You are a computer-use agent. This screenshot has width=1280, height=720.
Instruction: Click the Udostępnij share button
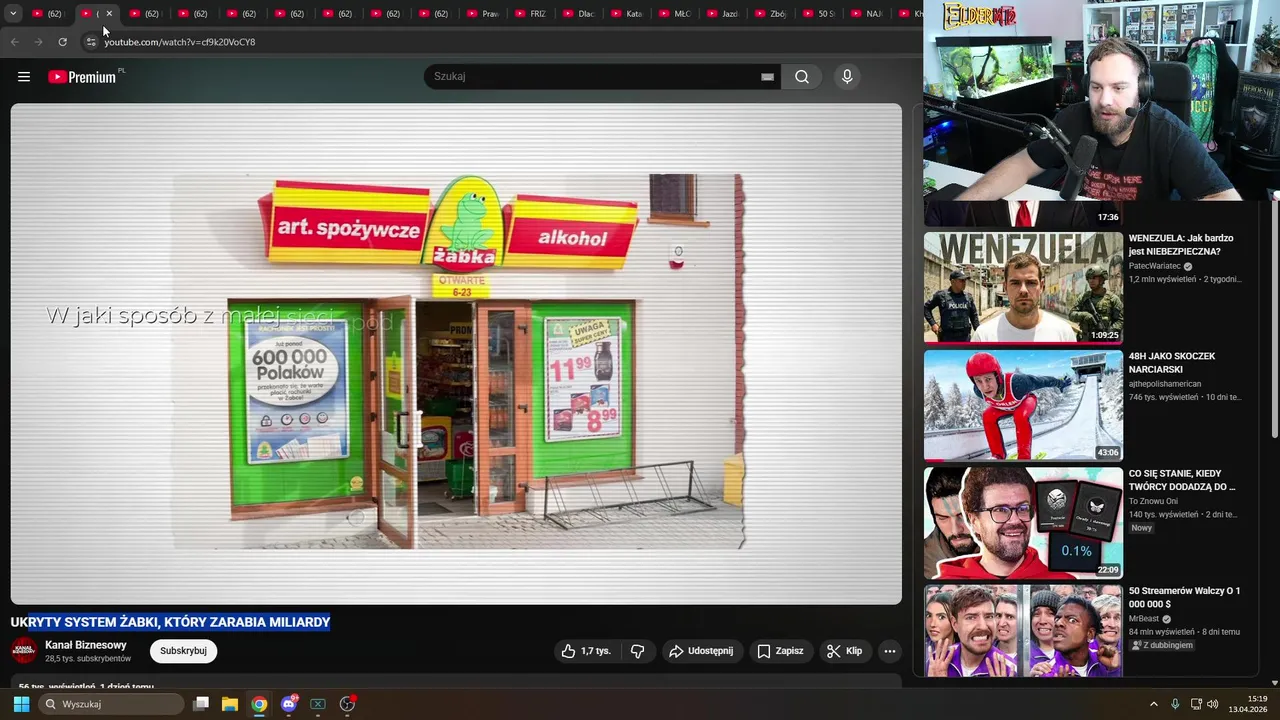701,651
